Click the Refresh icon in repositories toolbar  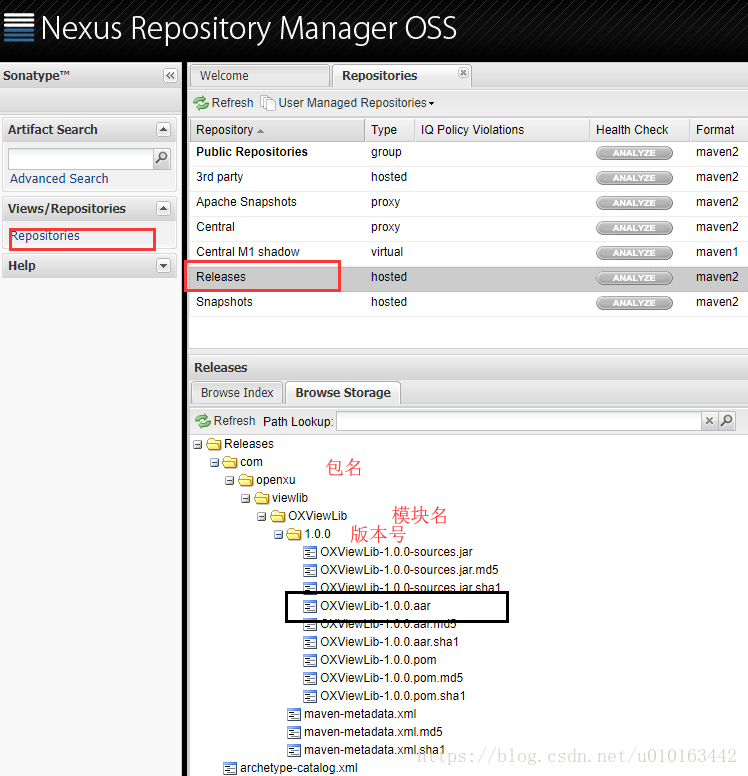point(201,103)
